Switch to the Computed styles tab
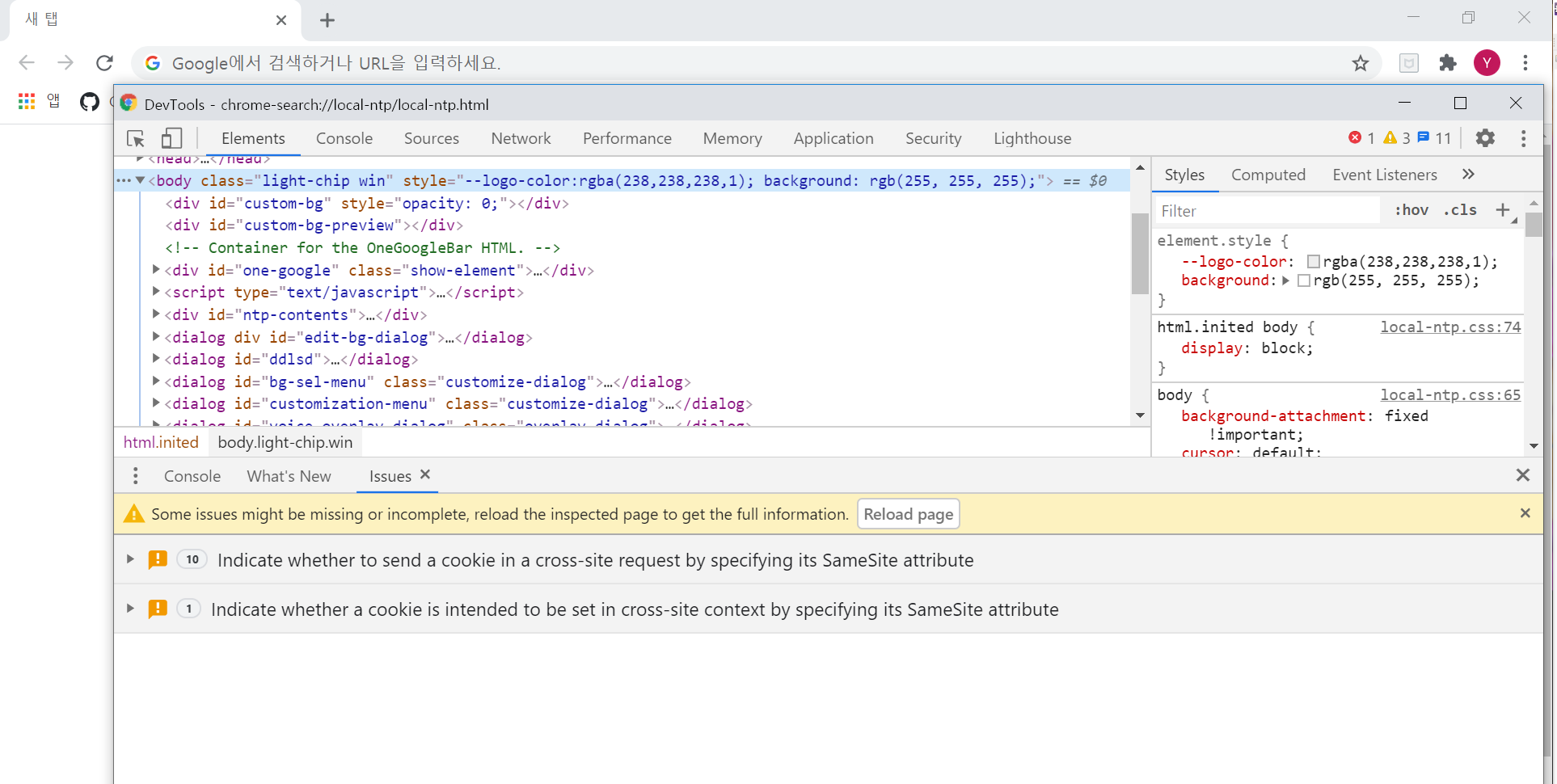Viewport: 1557px width, 784px height. click(x=1268, y=175)
